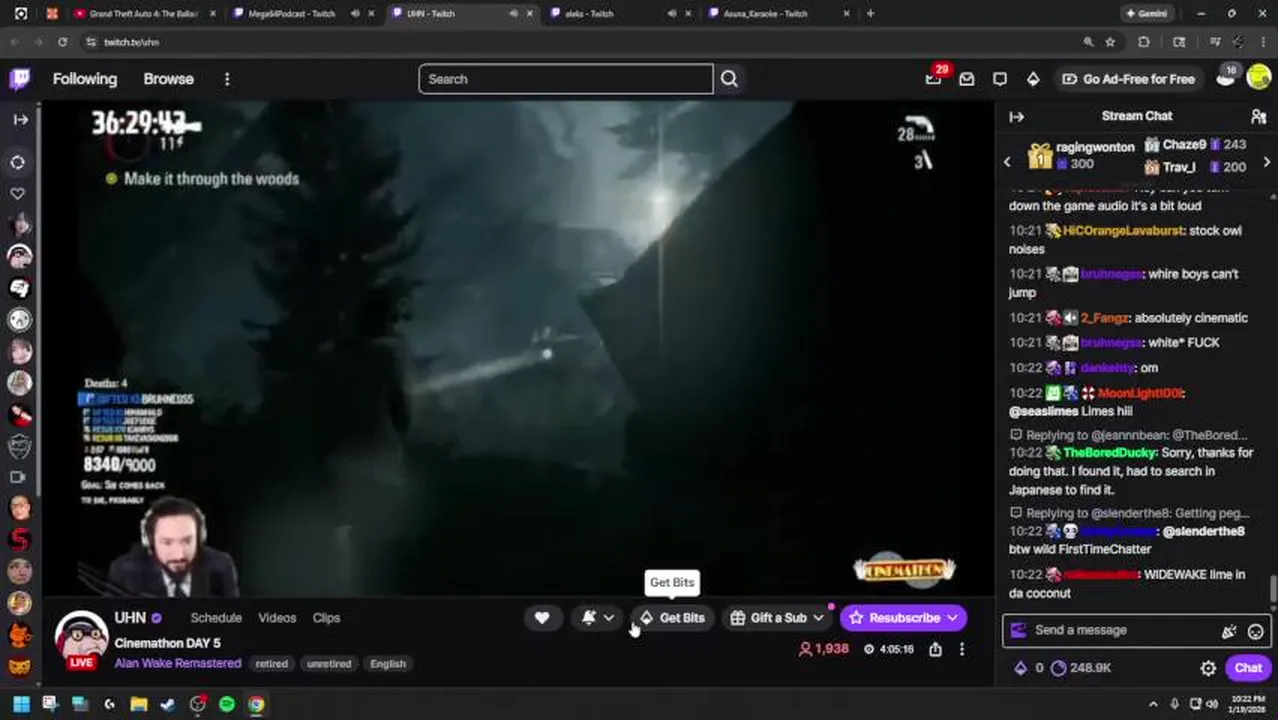Toggle the stream notifications bell
The height and width of the screenshot is (720, 1278).
[589, 618]
